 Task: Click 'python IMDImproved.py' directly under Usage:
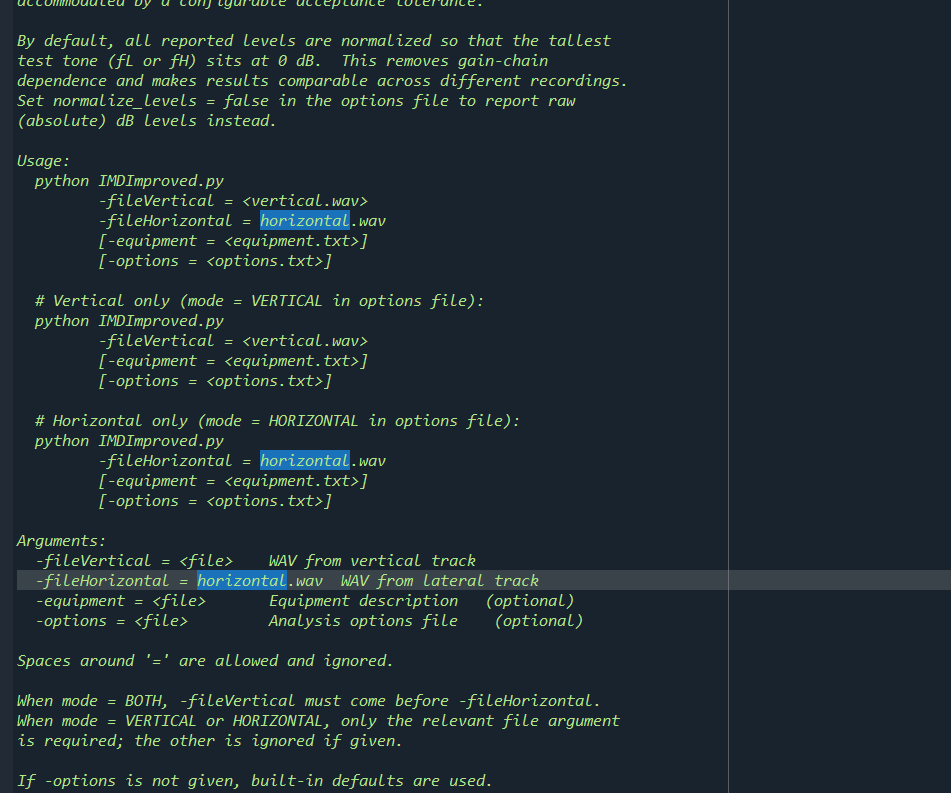click(x=129, y=181)
